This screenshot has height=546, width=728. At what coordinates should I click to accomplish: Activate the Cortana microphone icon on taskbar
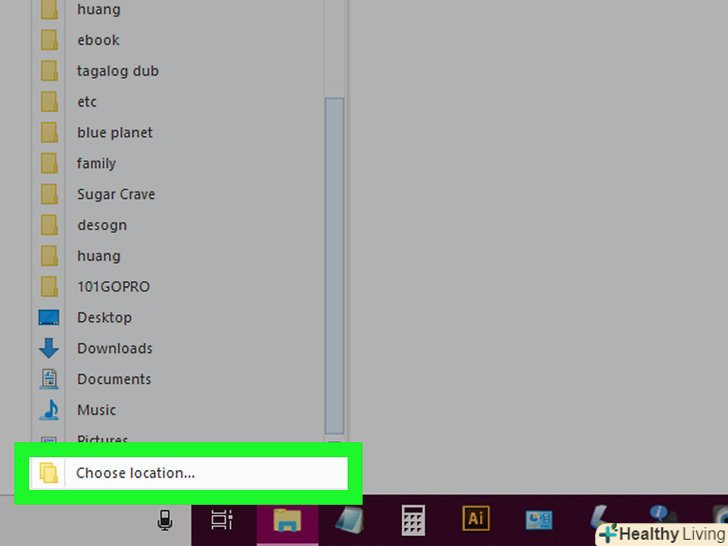pyautogui.click(x=165, y=520)
